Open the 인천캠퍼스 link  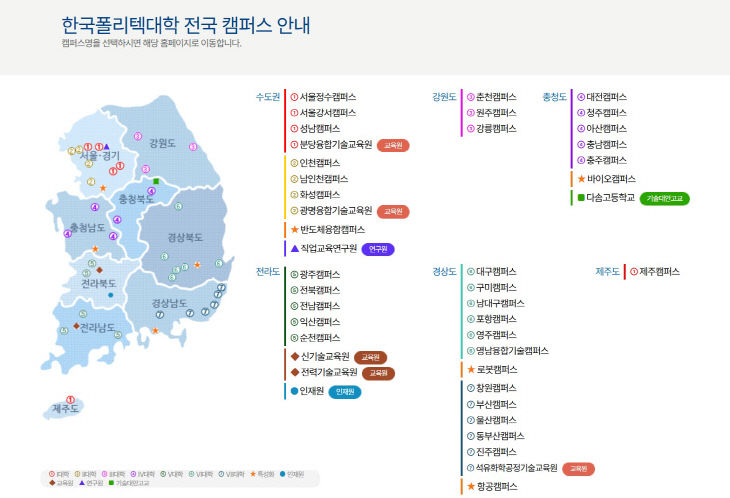[319, 163]
